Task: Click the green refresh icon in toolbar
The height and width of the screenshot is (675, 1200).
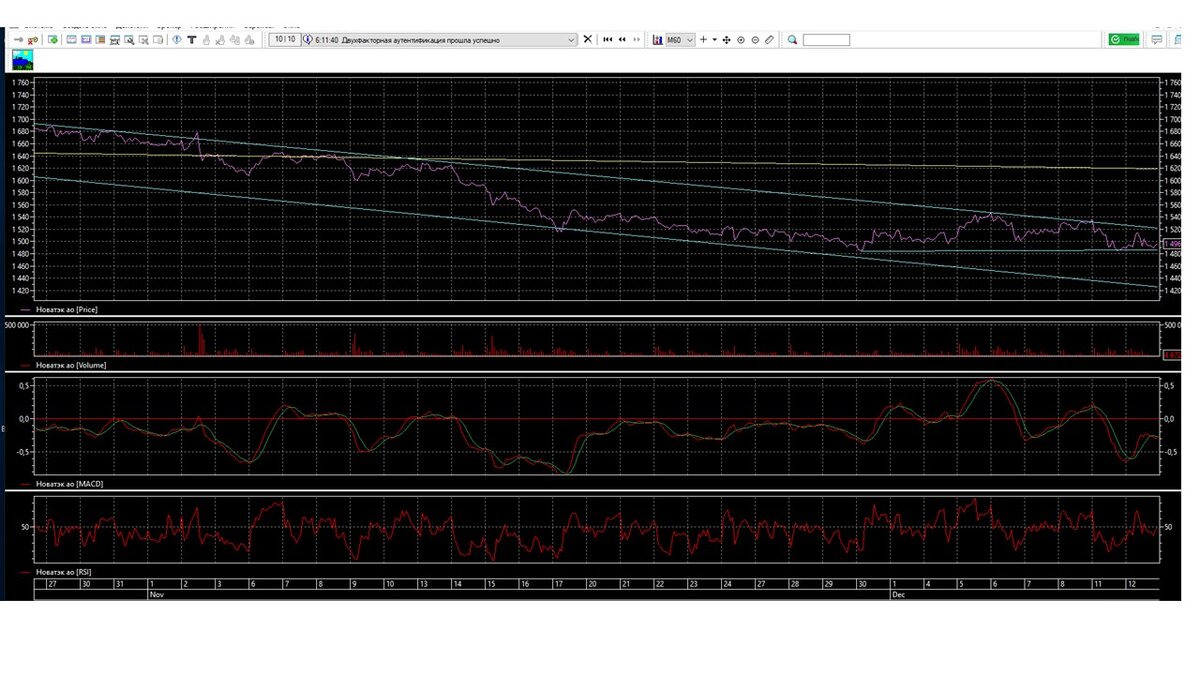Action: (x=52, y=40)
